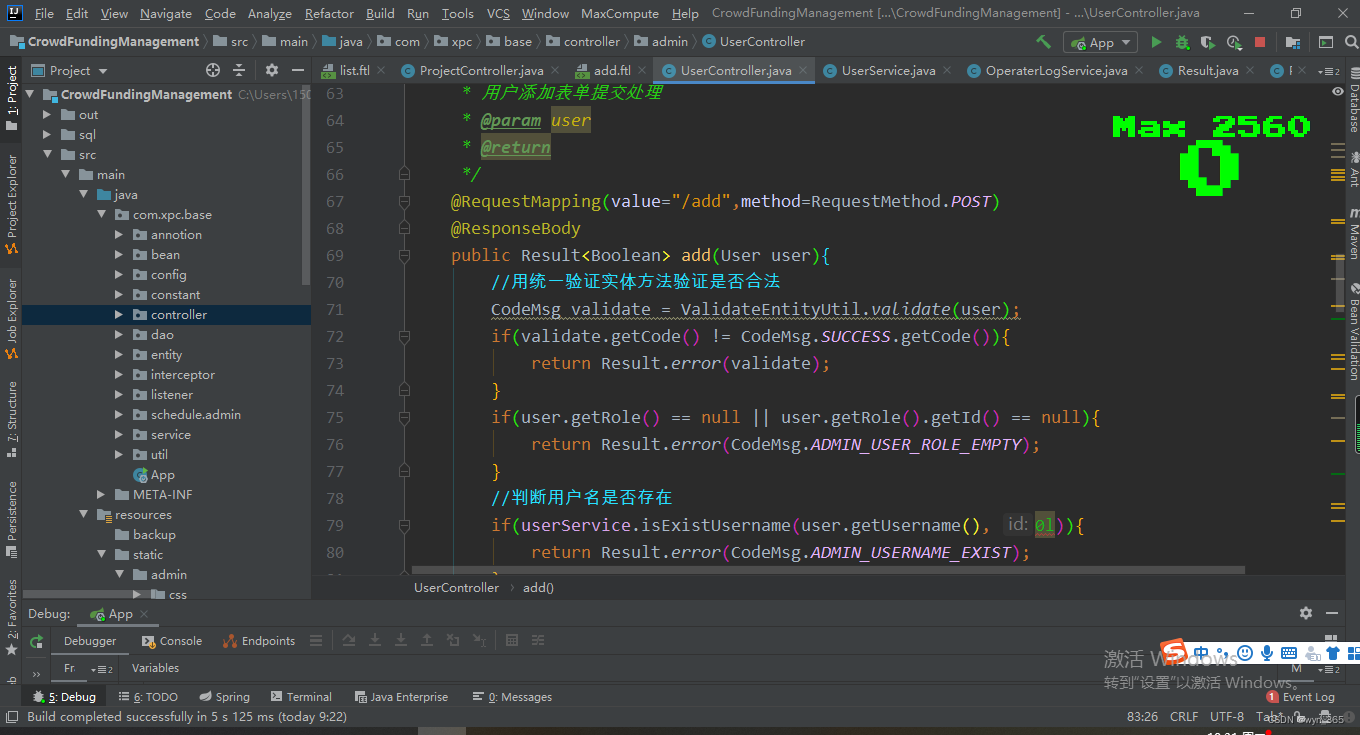
Task: Click Rerun App icon in Debug panel
Action: [37, 641]
